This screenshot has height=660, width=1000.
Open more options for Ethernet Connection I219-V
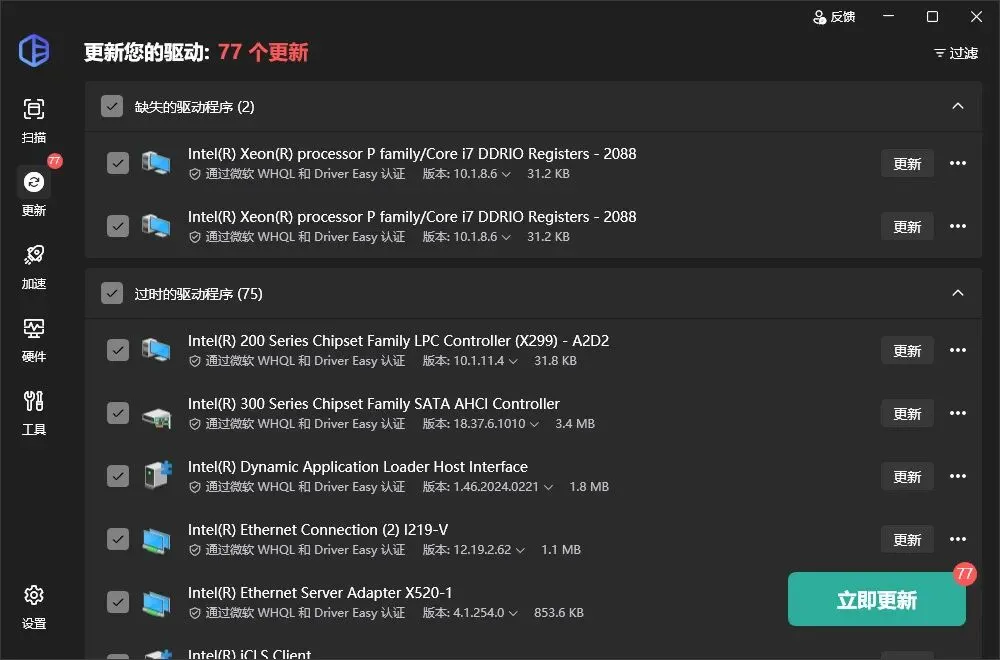957,539
